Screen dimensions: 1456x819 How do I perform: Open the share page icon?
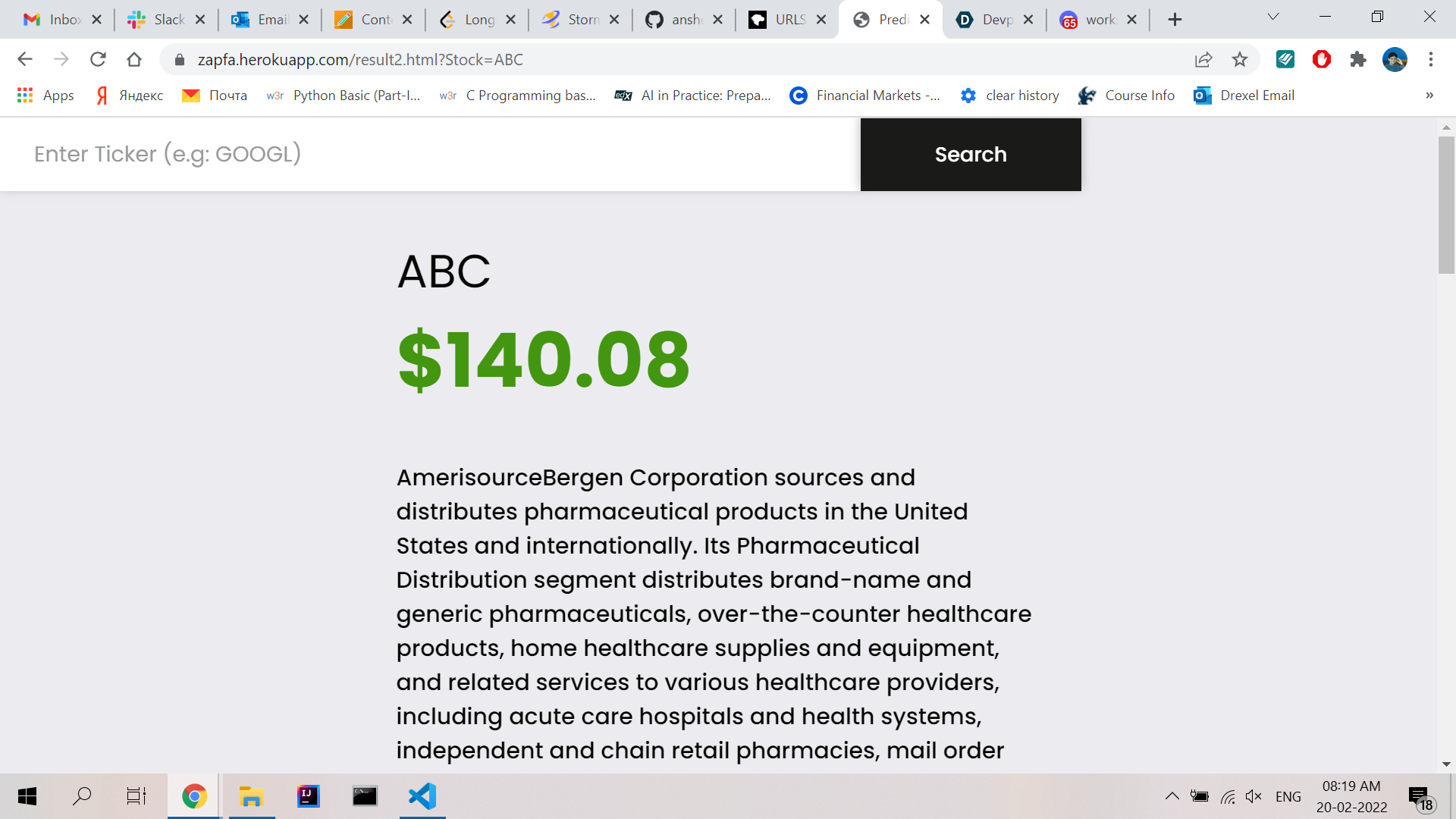[x=1203, y=59]
